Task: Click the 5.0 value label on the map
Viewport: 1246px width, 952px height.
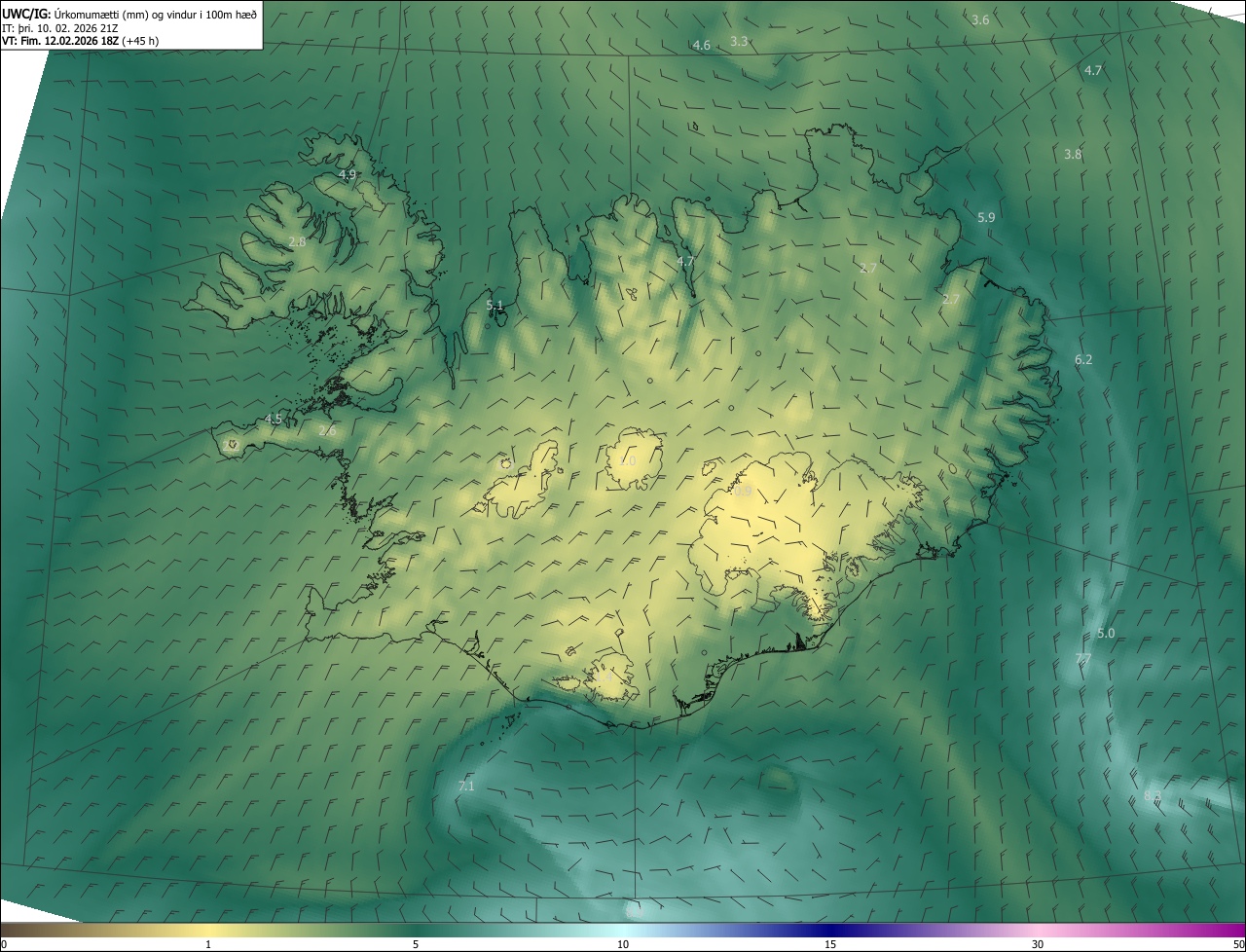Action: point(1106,633)
